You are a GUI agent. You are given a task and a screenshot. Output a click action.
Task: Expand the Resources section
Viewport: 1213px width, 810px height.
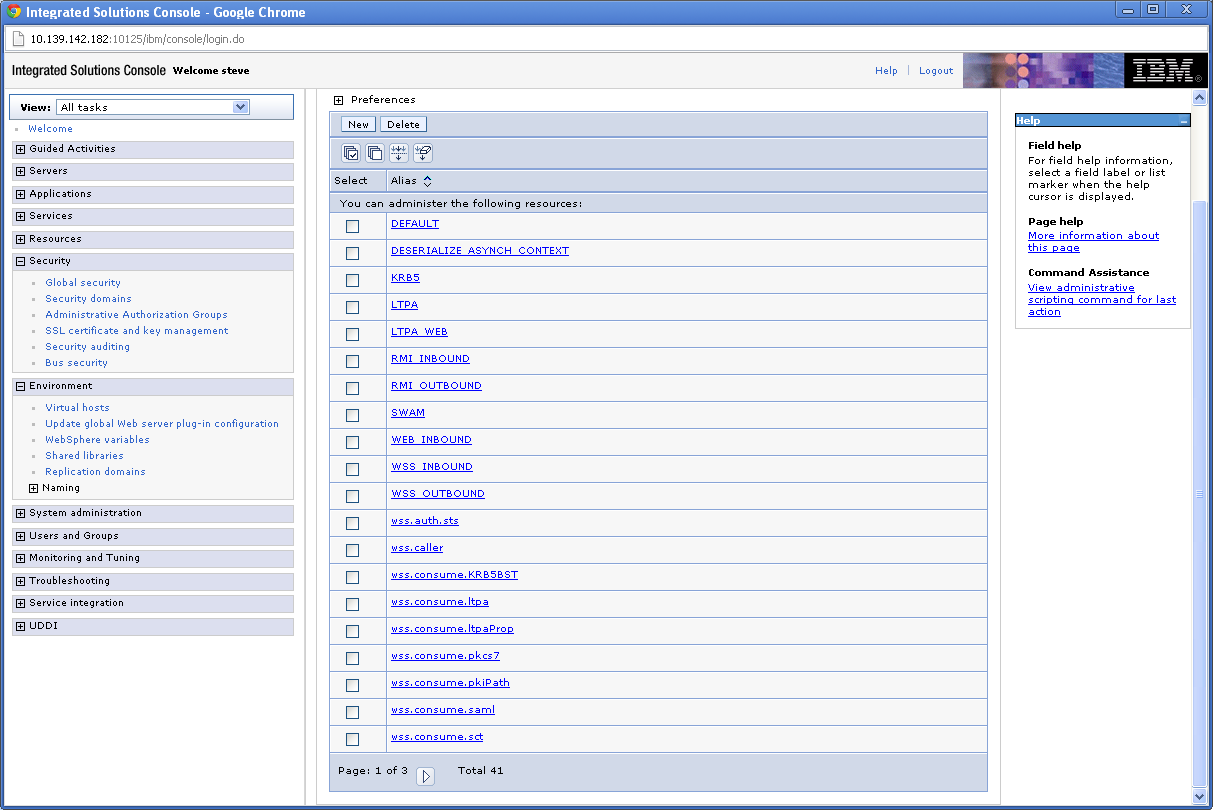click(20, 239)
